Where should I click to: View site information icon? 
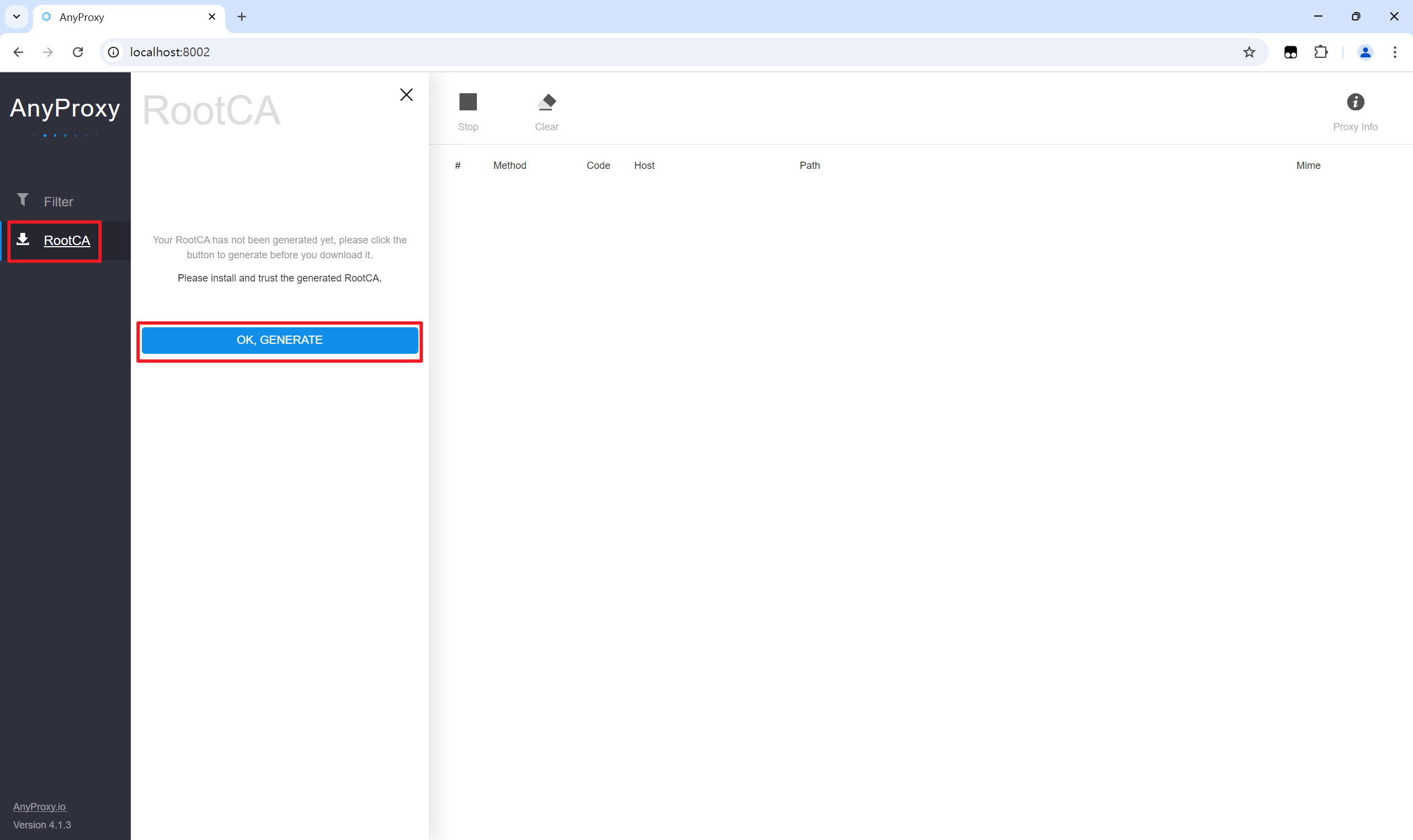114,52
